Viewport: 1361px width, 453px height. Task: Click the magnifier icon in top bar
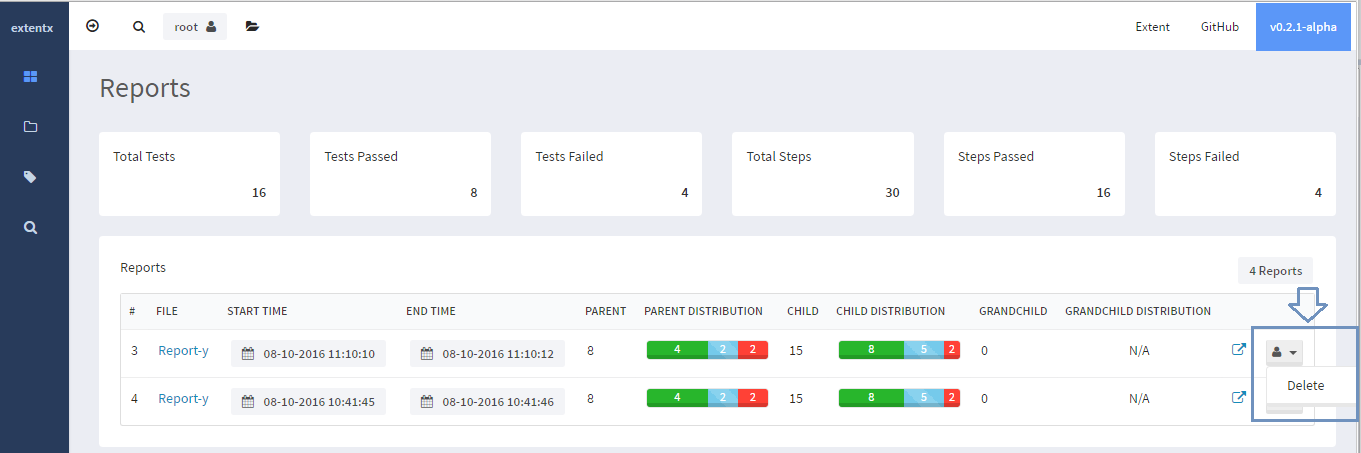[x=139, y=27]
